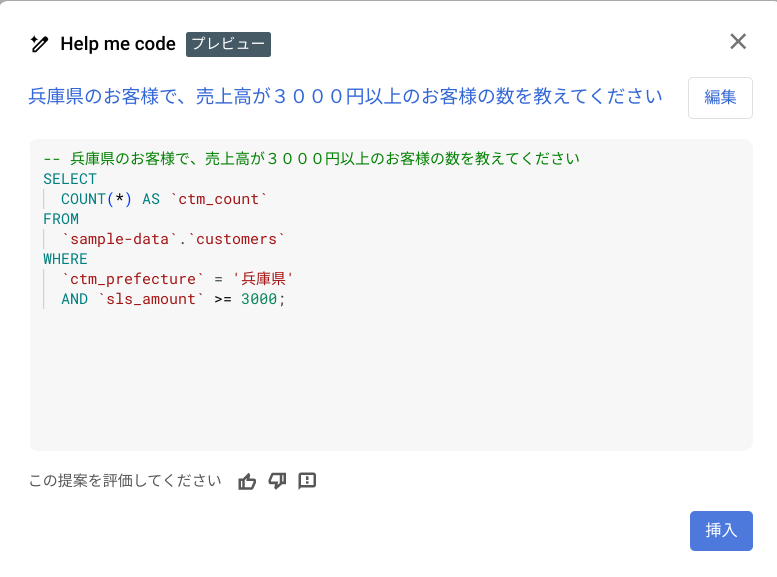The height and width of the screenshot is (577, 777).
Task: Click the 編集 button to edit prompt
Action: click(720, 98)
